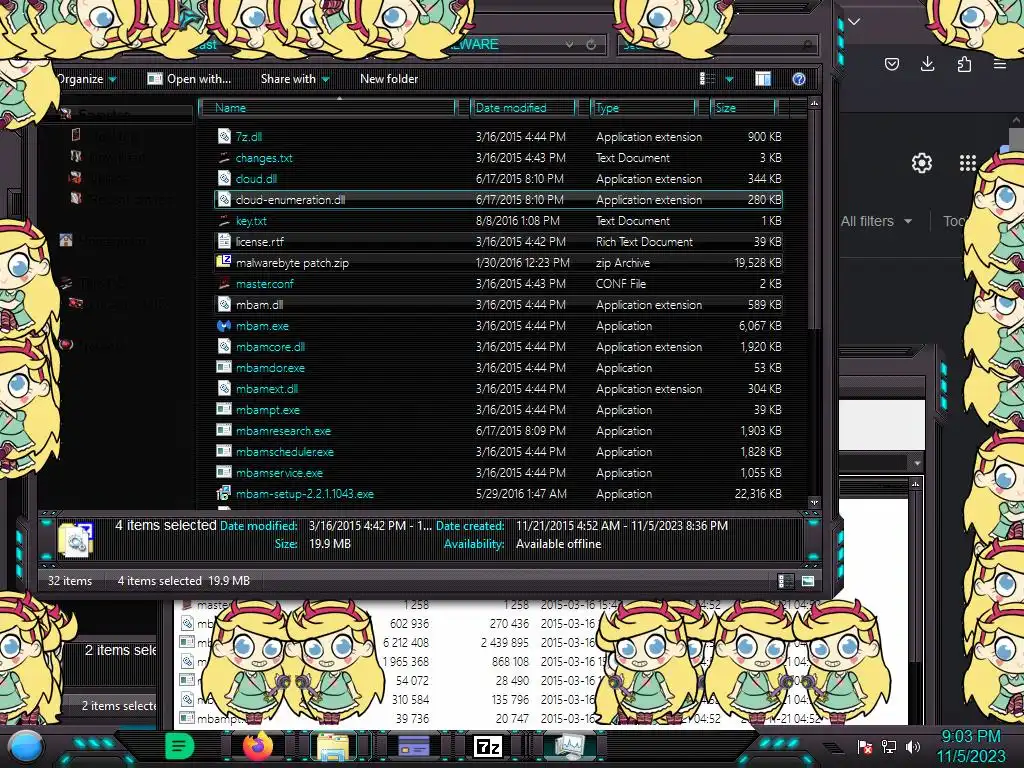Expand the browser tab list chevron
This screenshot has height=768, width=1024.
pos(854,22)
